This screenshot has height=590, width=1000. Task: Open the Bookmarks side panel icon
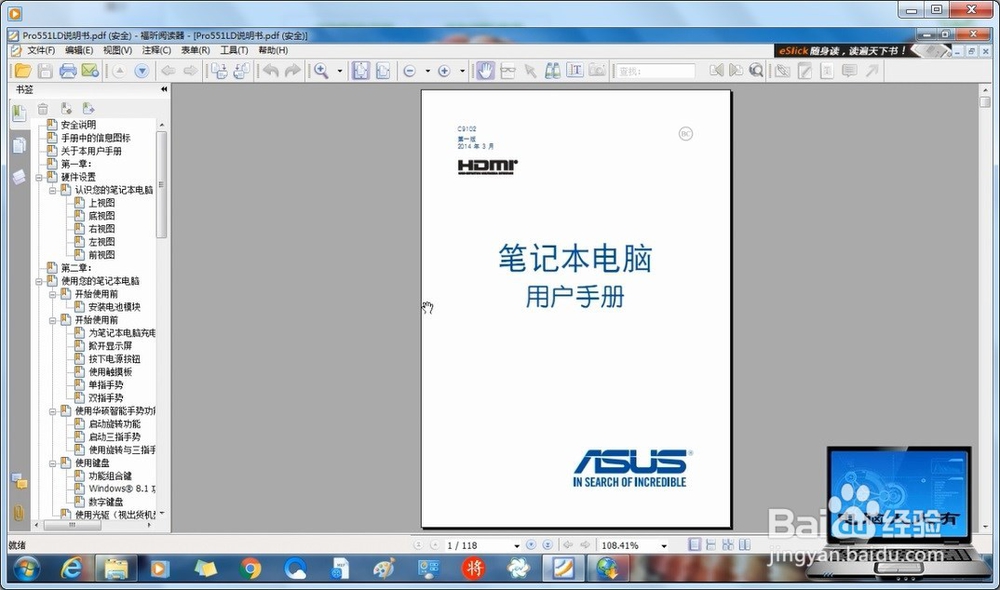19,113
